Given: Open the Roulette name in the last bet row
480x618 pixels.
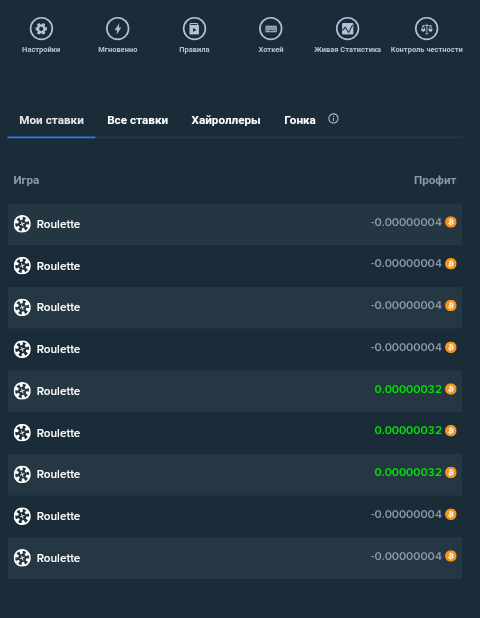Looking at the screenshot, I should pyautogui.click(x=58, y=558).
